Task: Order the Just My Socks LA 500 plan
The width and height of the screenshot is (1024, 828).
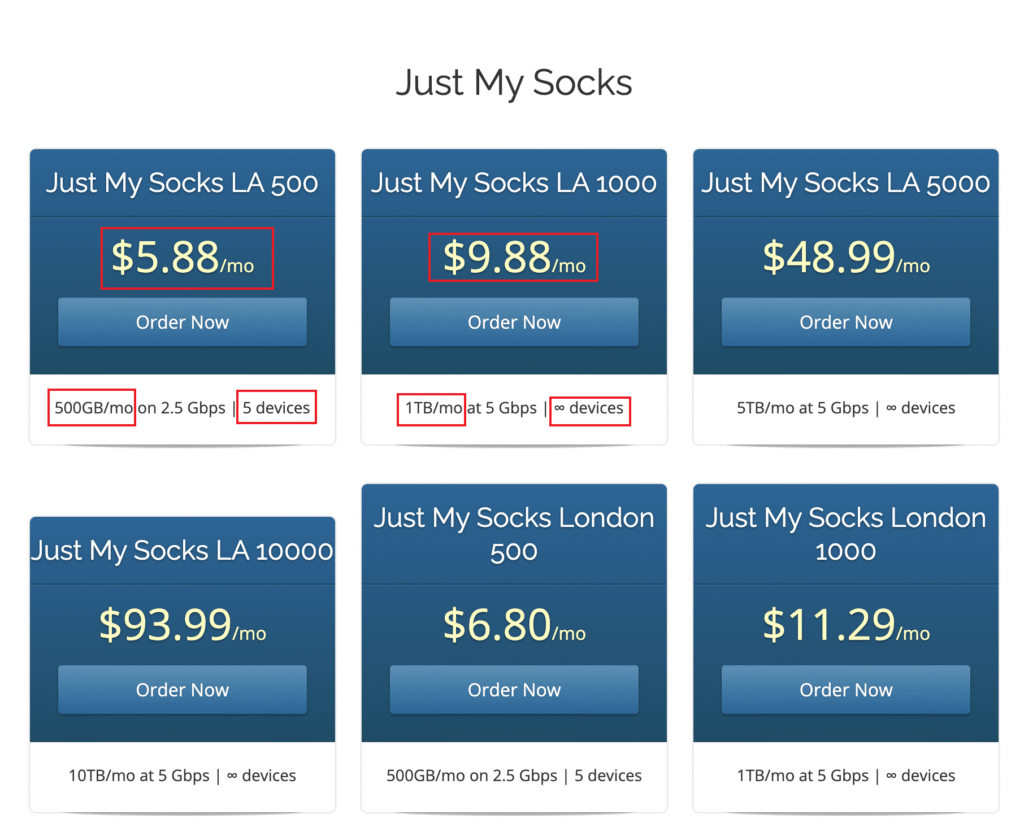Action: click(182, 322)
